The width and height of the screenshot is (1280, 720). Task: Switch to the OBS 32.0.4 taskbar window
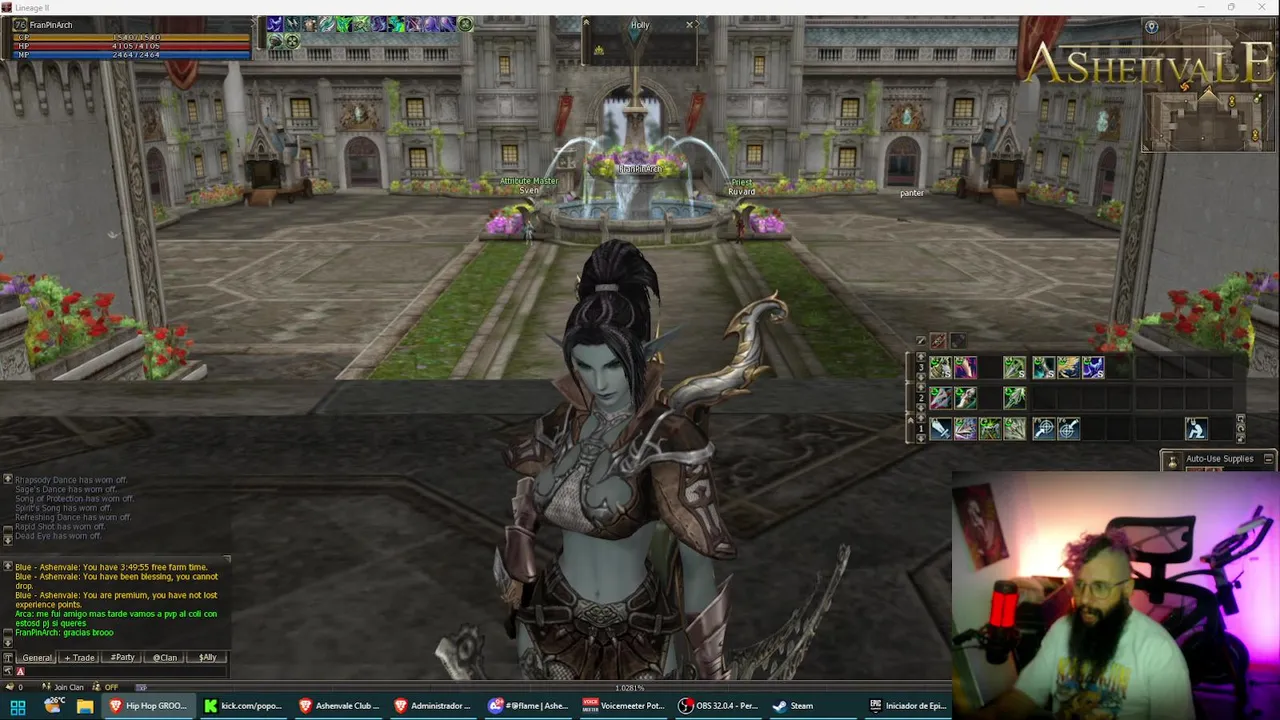(720, 706)
